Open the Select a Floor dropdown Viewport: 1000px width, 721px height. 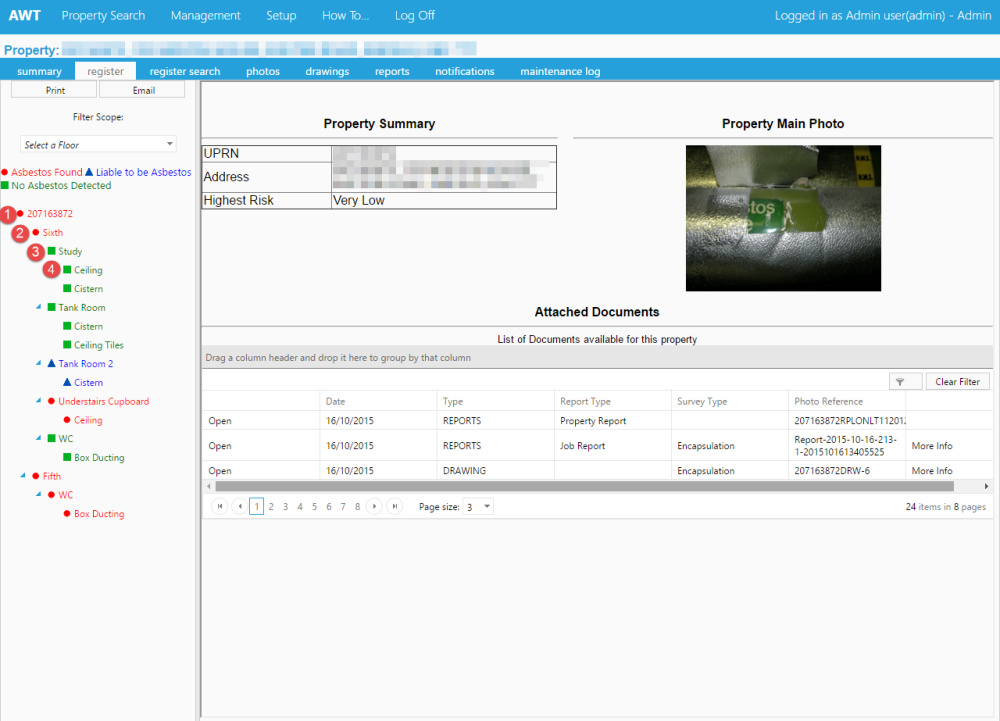click(x=97, y=143)
